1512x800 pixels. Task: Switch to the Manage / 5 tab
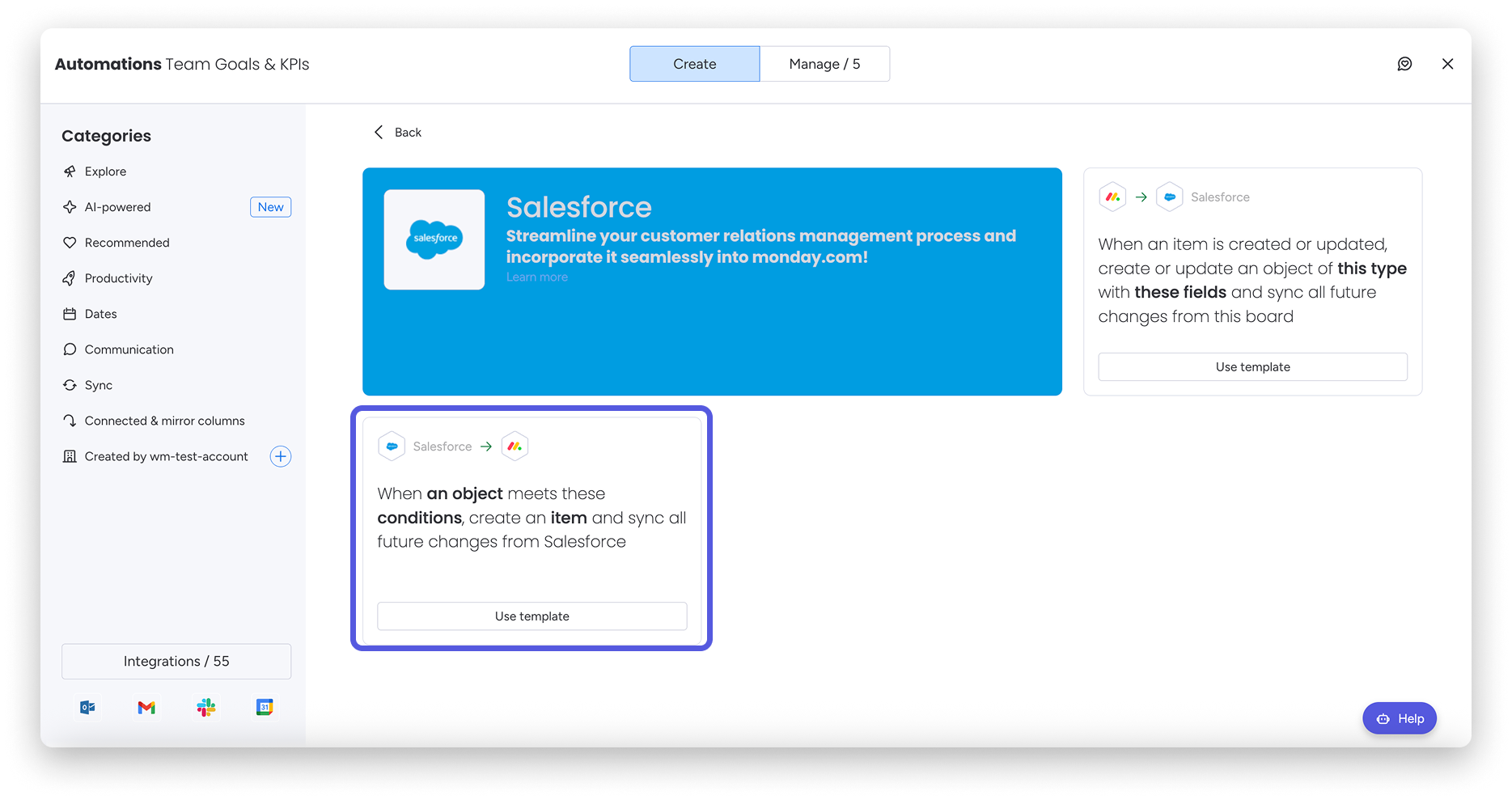click(824, 64)
